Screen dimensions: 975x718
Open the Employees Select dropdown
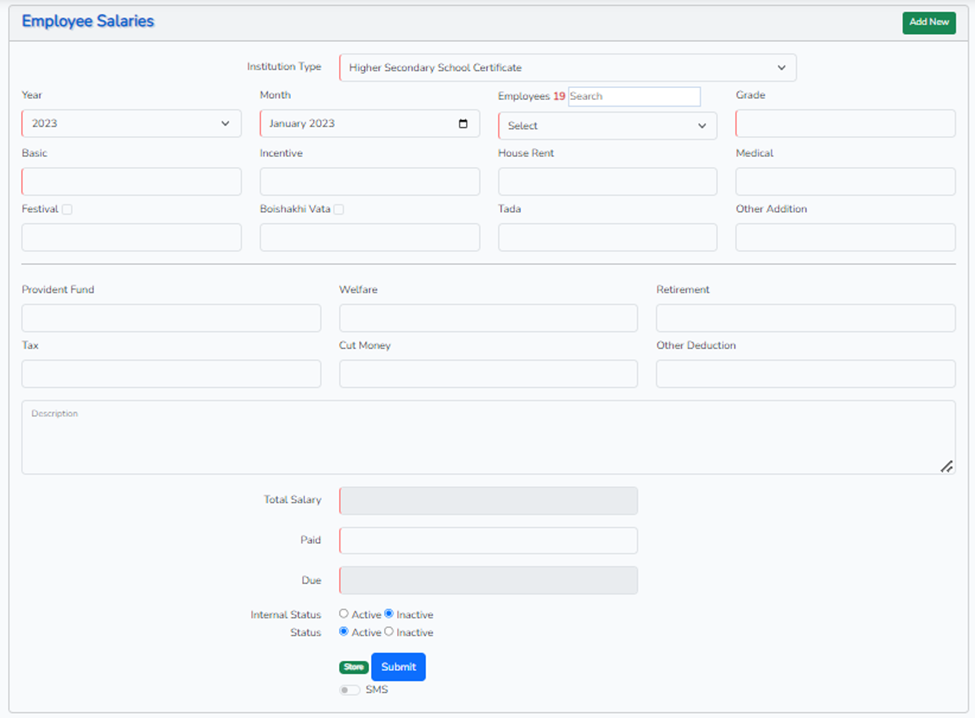[608, 126]
